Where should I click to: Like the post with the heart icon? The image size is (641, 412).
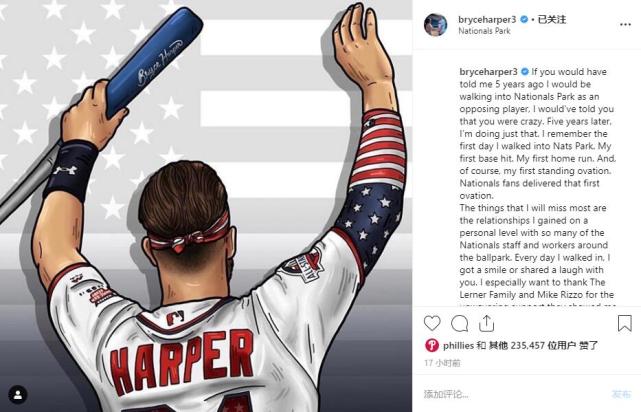pos(432,323)
